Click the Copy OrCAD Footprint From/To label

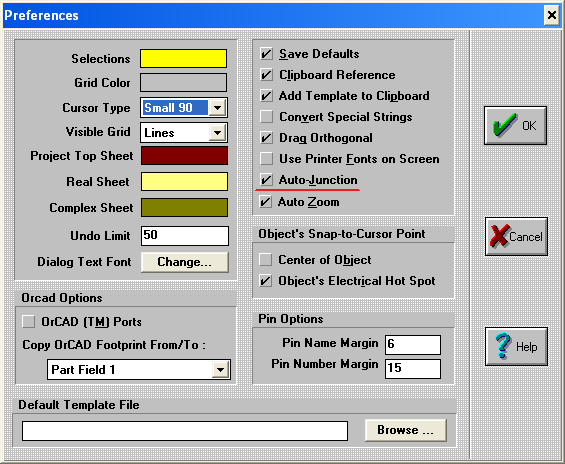point(114,345)
